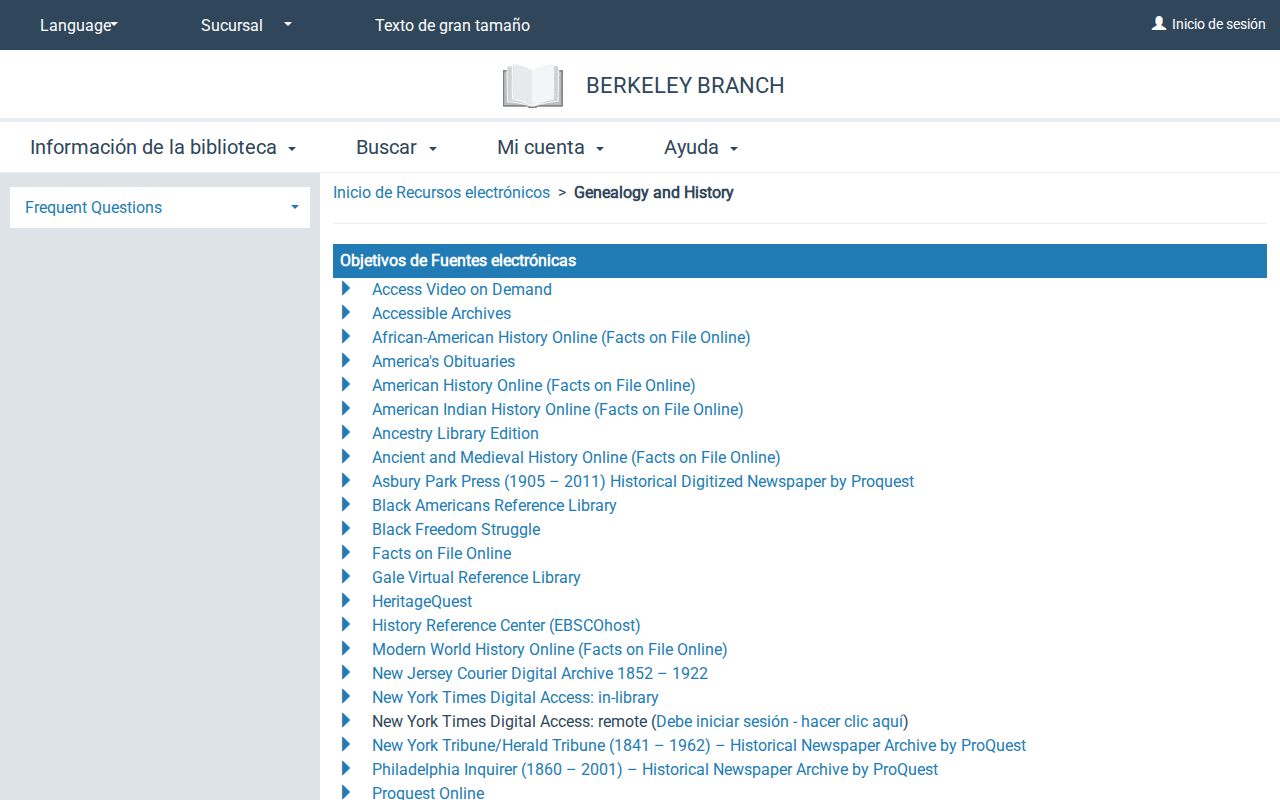This screenshot has width=1280, height=800.
Task: Open New York Tribune/Herald Tribune archive link
Action: click(x=699, y=745)
